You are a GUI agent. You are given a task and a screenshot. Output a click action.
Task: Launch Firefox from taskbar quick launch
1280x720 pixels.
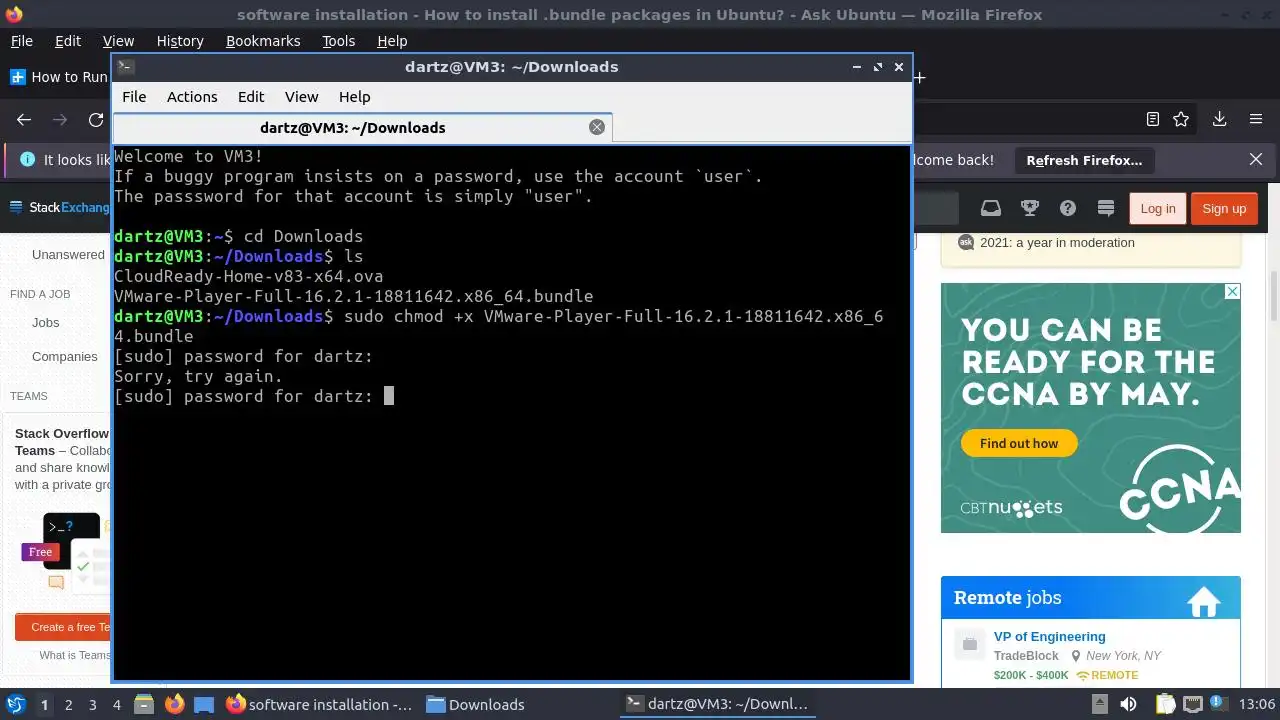pos(174,704)
